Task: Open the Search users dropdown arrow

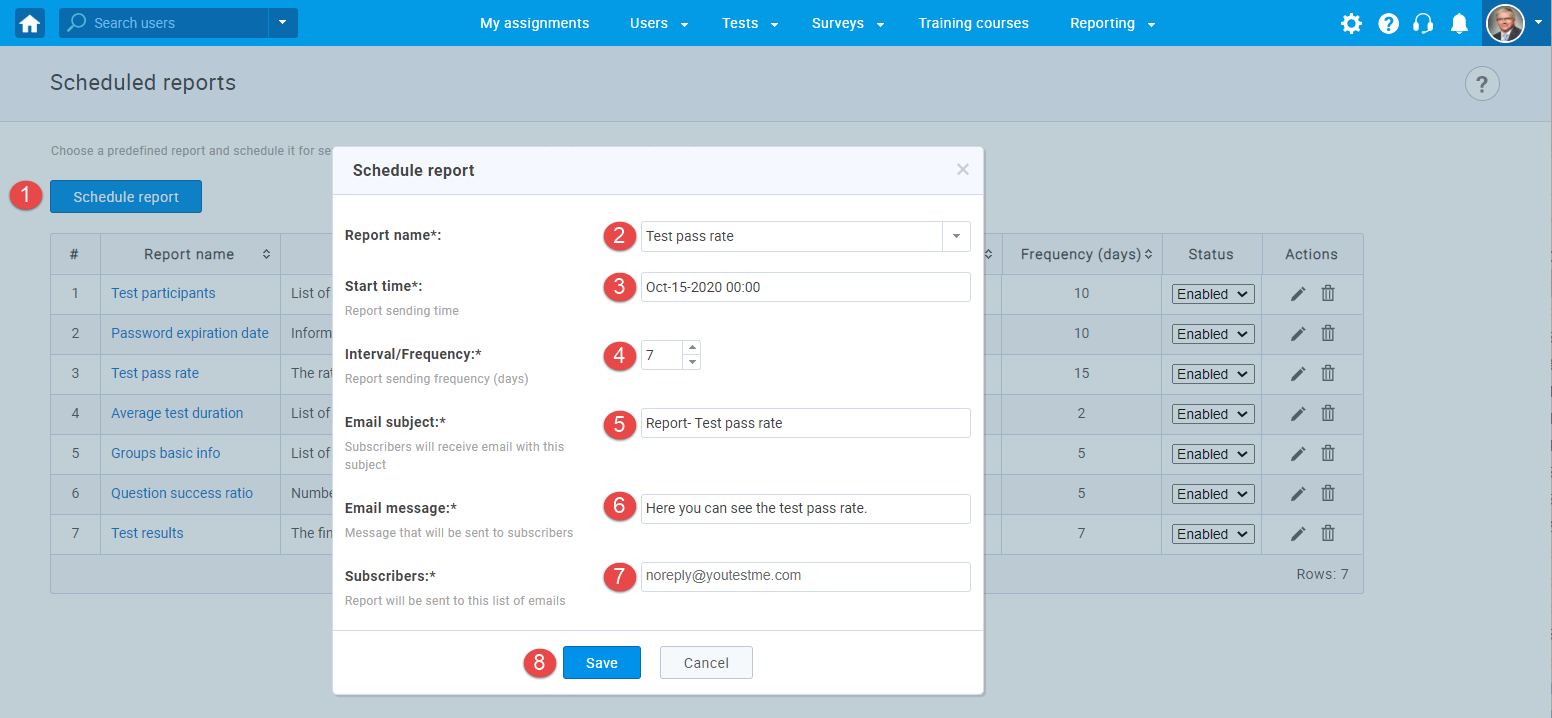Action: 282,22
